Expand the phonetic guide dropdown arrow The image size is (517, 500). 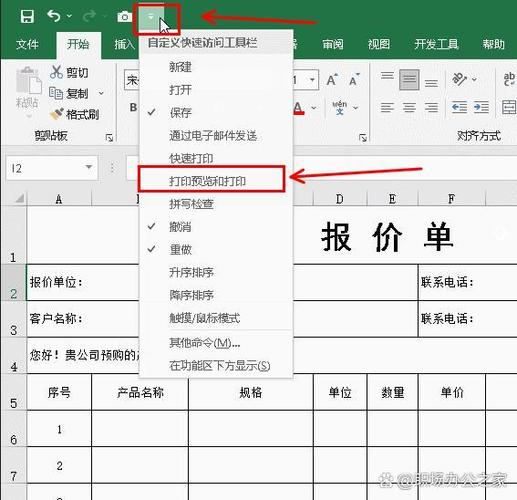tap(356, 108)
